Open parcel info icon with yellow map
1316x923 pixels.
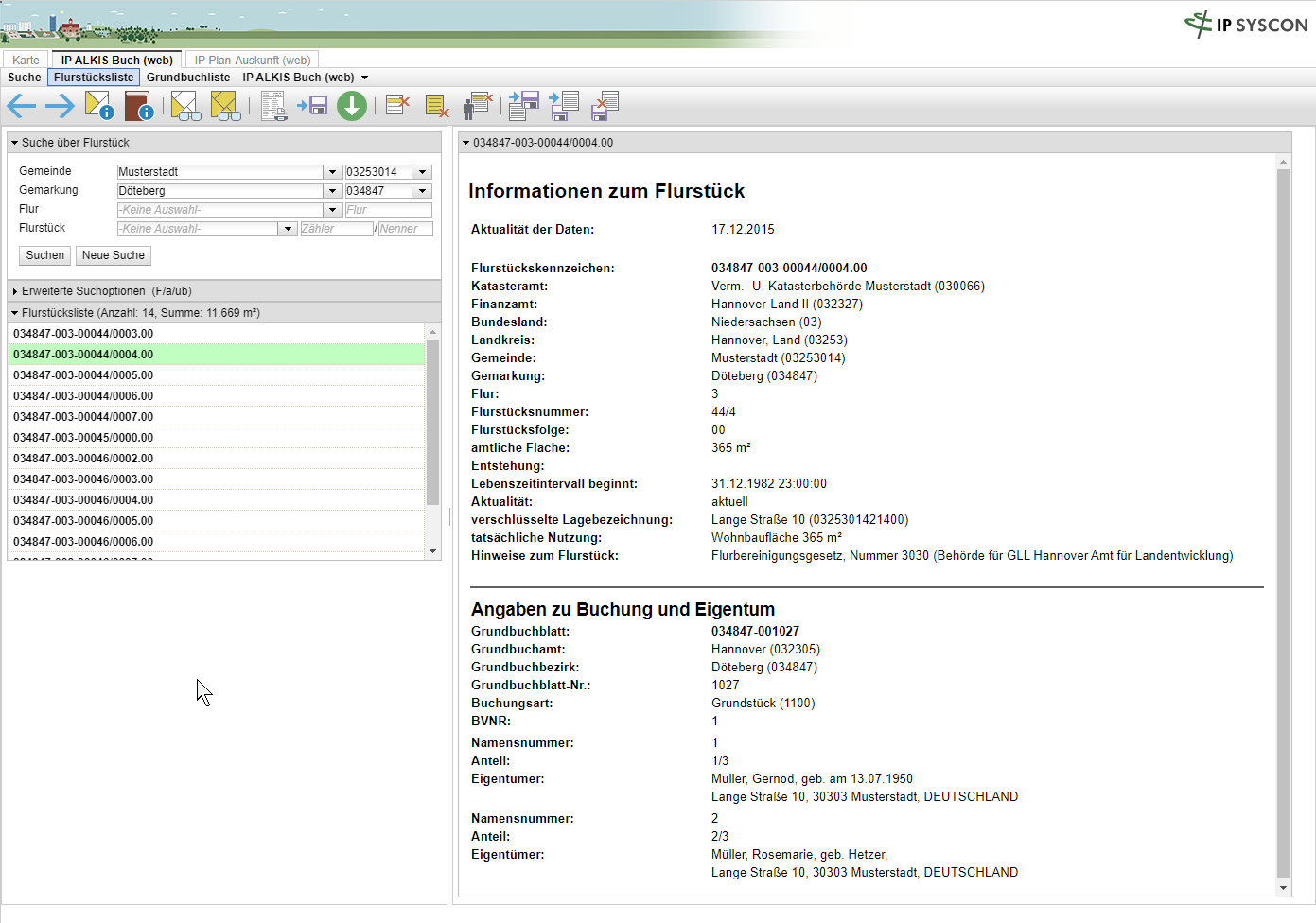point(99,106)
